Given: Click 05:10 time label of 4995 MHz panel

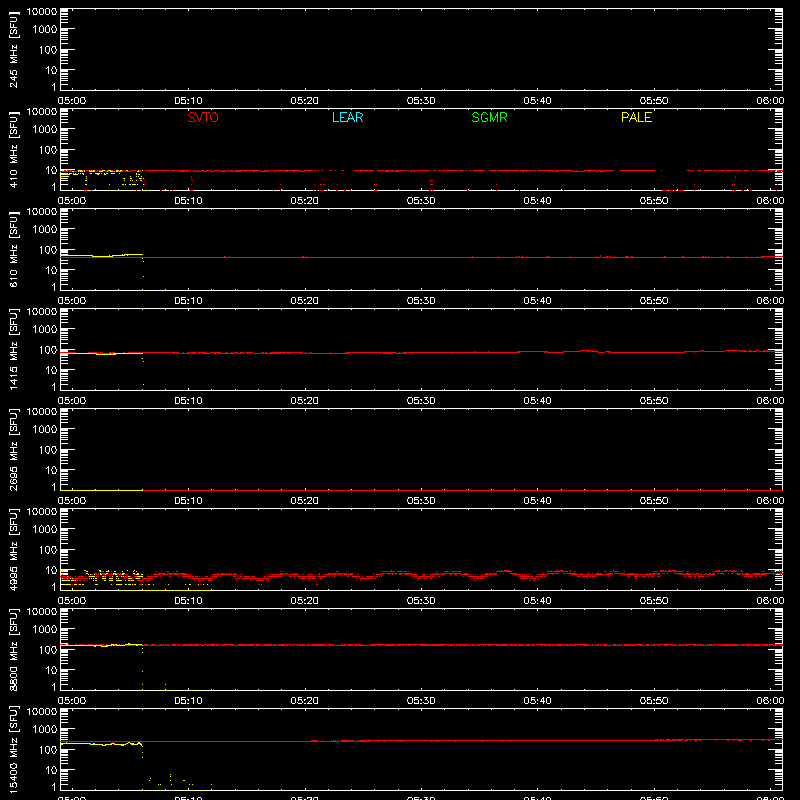Looking at the screenshot, I should pyautogui.click(x=188, y=601).
